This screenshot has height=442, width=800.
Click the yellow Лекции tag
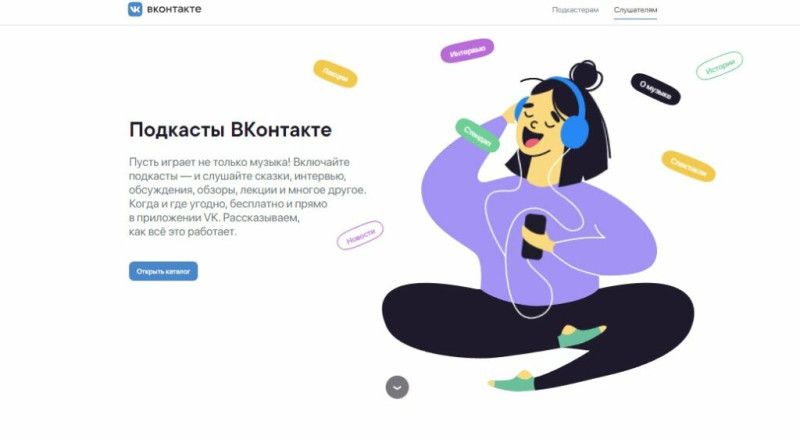click(x=335, y=74)
